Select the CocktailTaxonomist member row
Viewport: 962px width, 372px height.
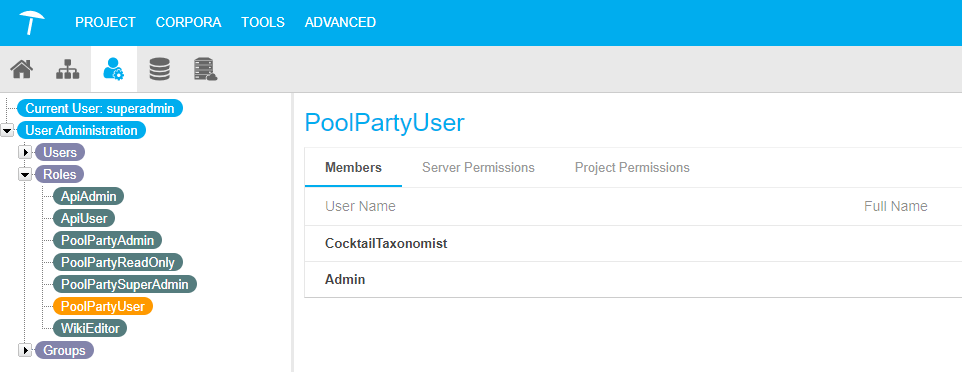coord(633,244)
